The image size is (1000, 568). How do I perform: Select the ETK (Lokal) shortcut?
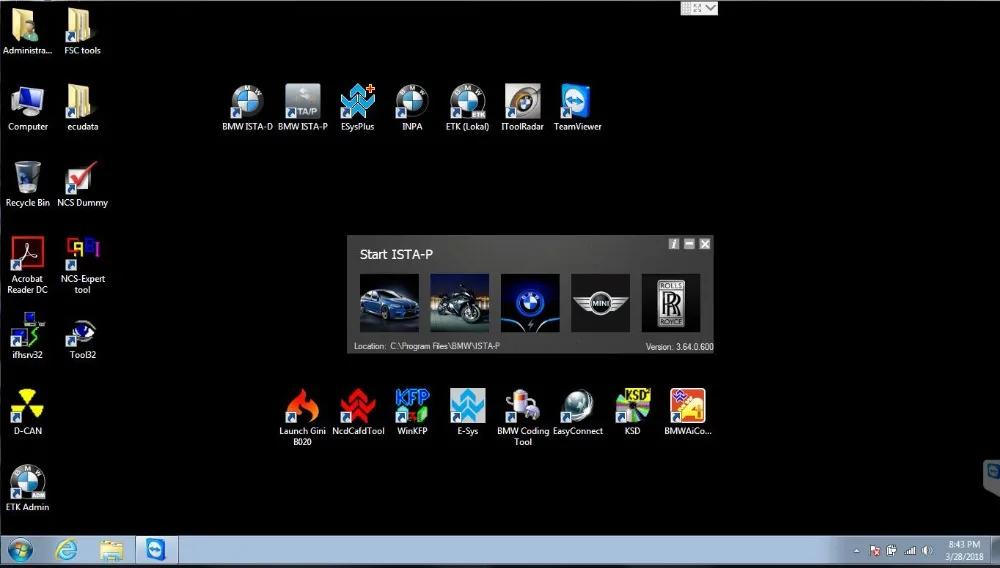point(467,108)
